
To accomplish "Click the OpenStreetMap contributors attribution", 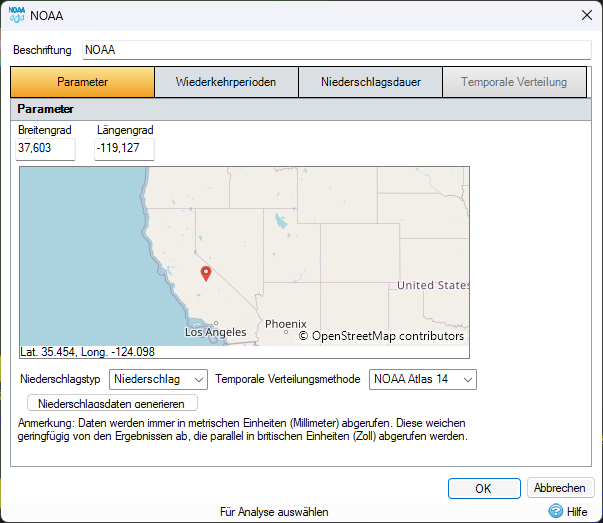I will coord(381,336).
